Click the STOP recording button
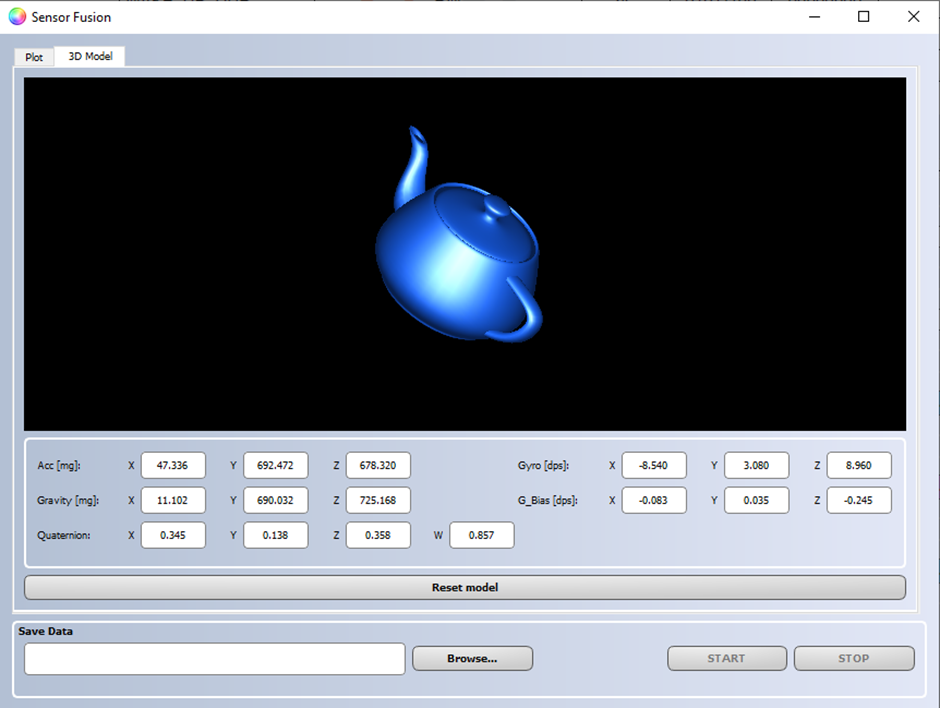Image resolution: width=940 pixels, height=708 pixels. pyautogui.click(x=854, y=658)
